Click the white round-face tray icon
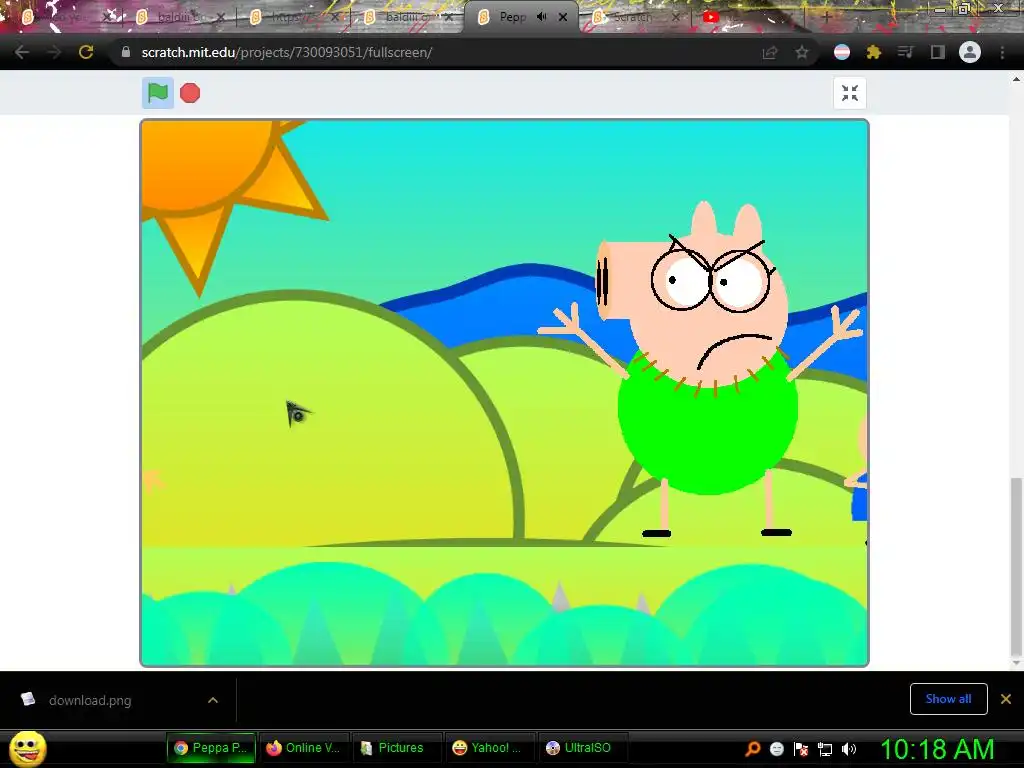The width and height of the screenshot is (1024, 768). 776,749
